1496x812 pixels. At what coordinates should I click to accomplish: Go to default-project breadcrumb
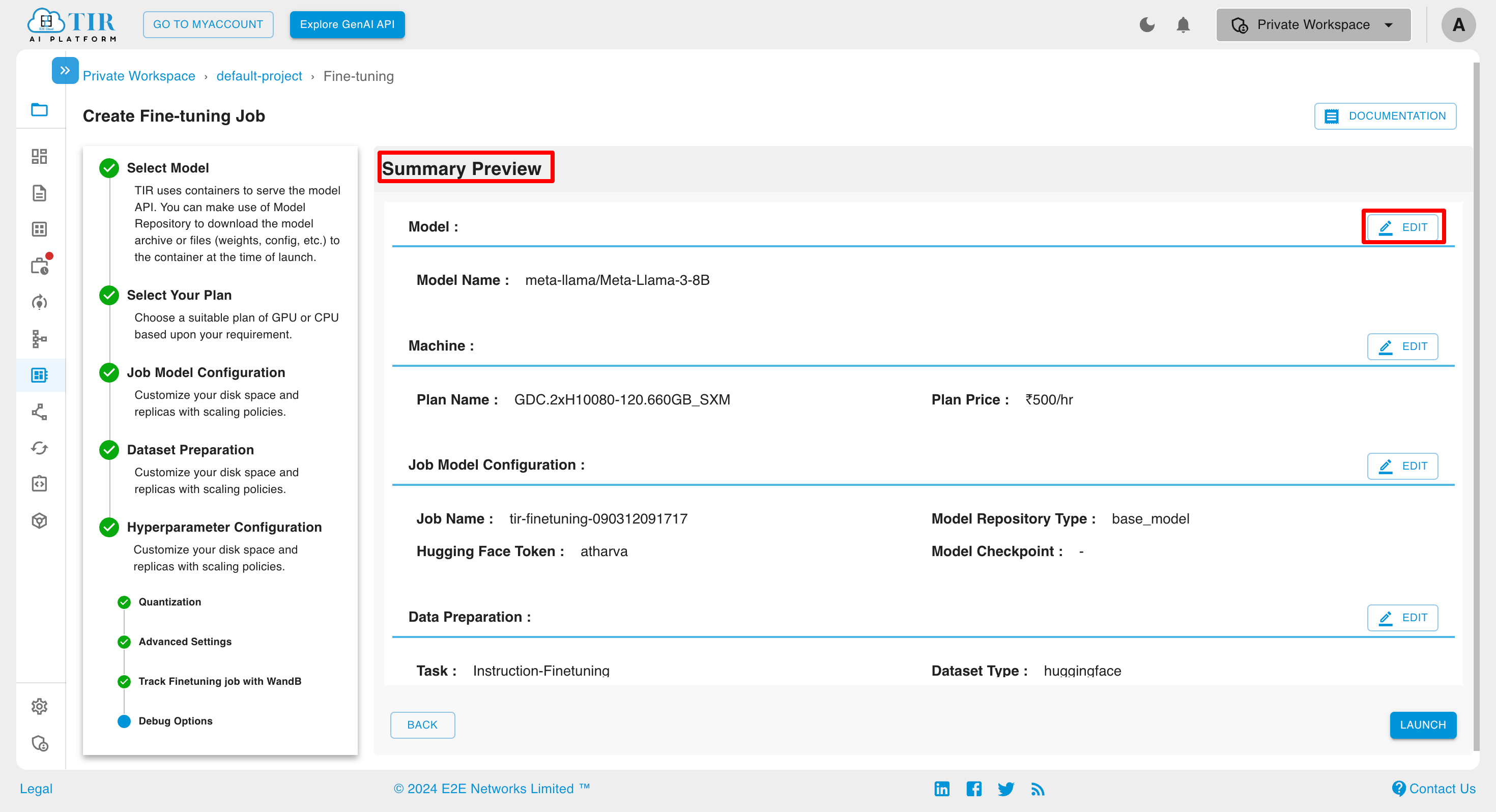click(259, 76)
